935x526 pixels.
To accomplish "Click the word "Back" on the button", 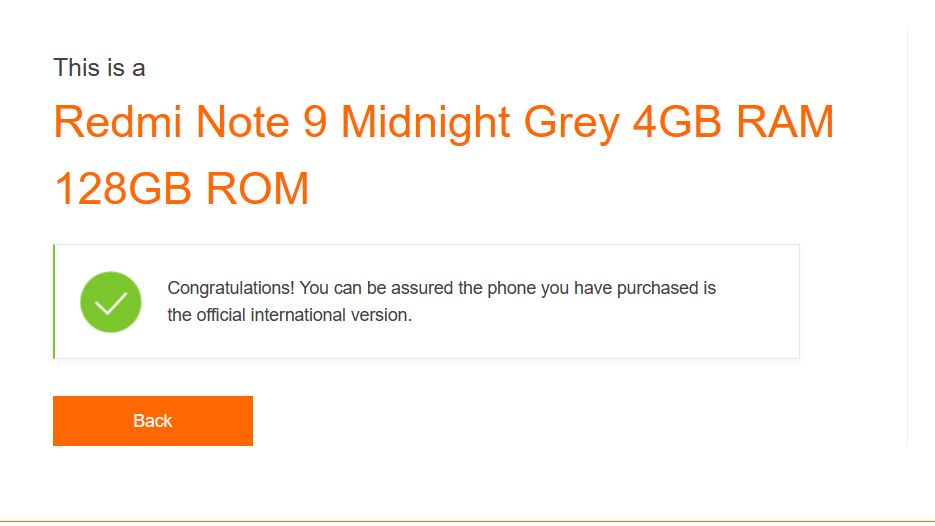I will click(x=152, y=421).
